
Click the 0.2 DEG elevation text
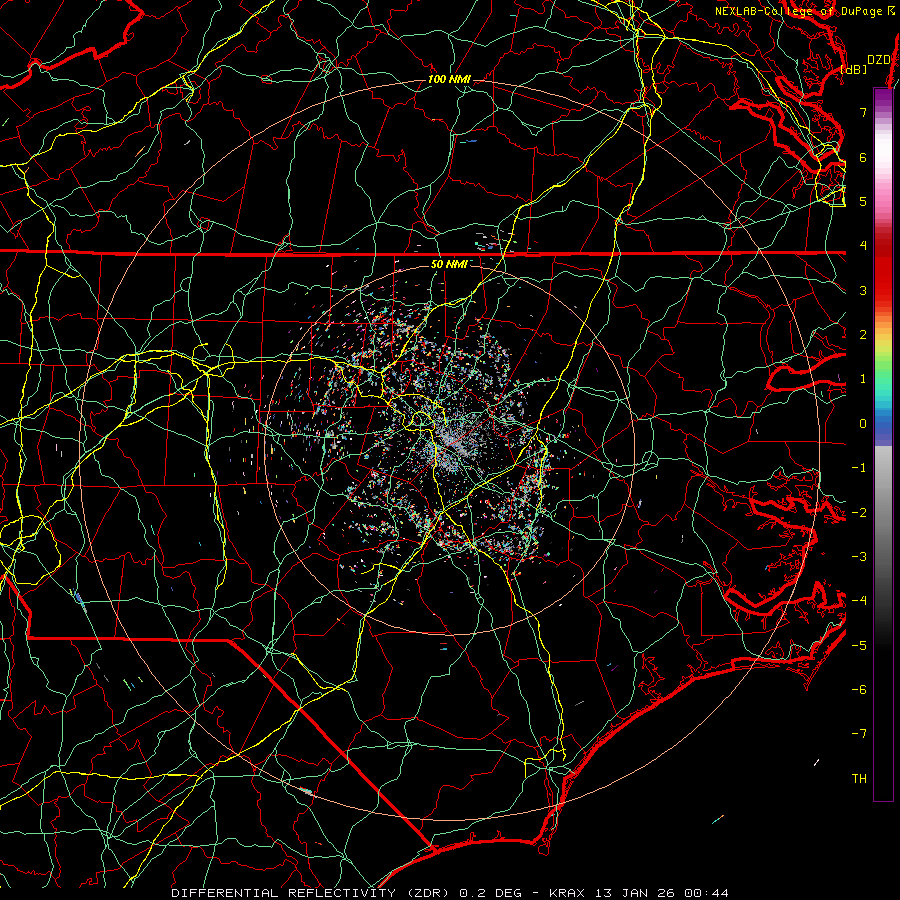tap(490, 893)
